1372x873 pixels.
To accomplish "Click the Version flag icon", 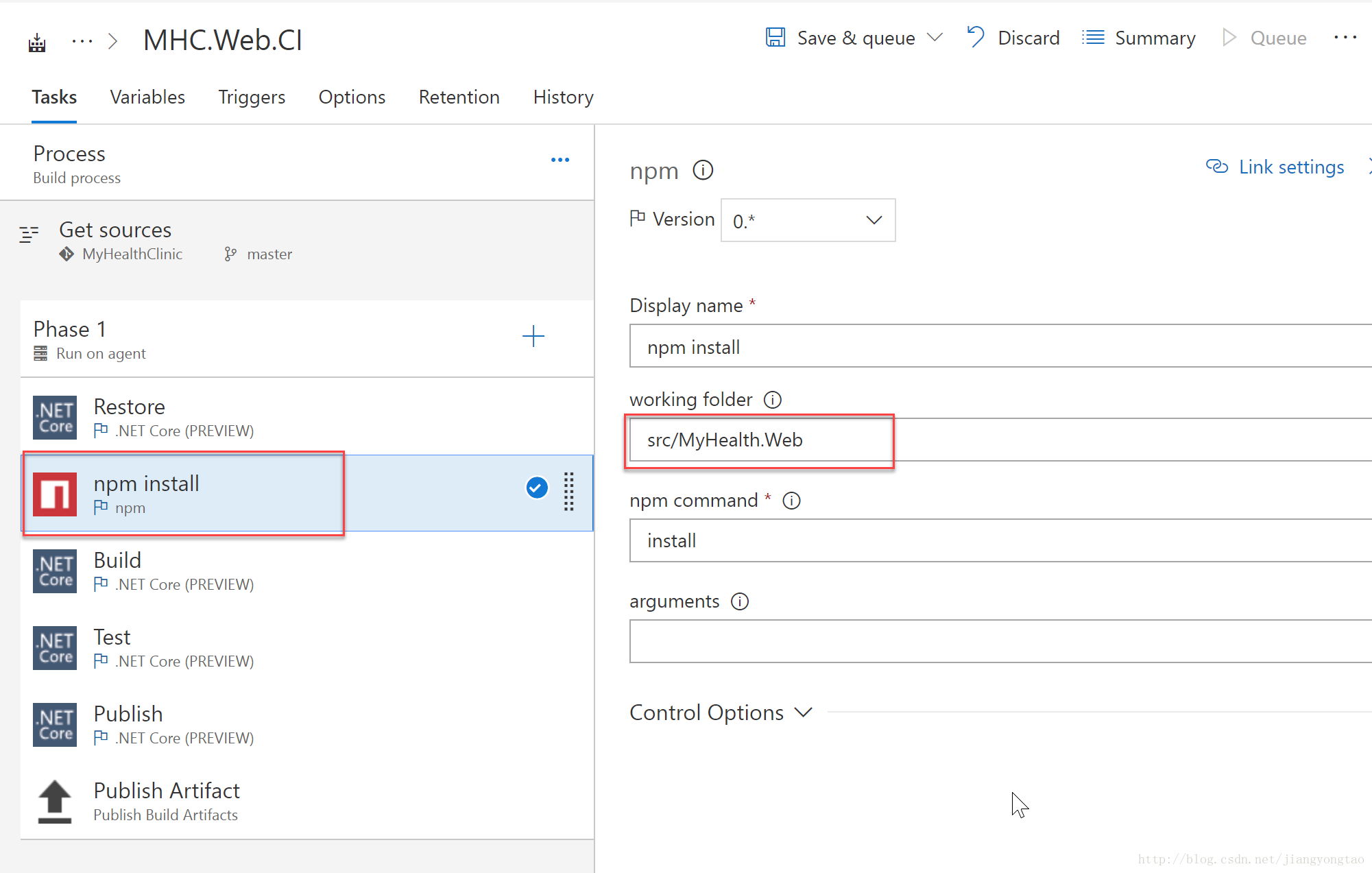I will [x=638, y=218].
